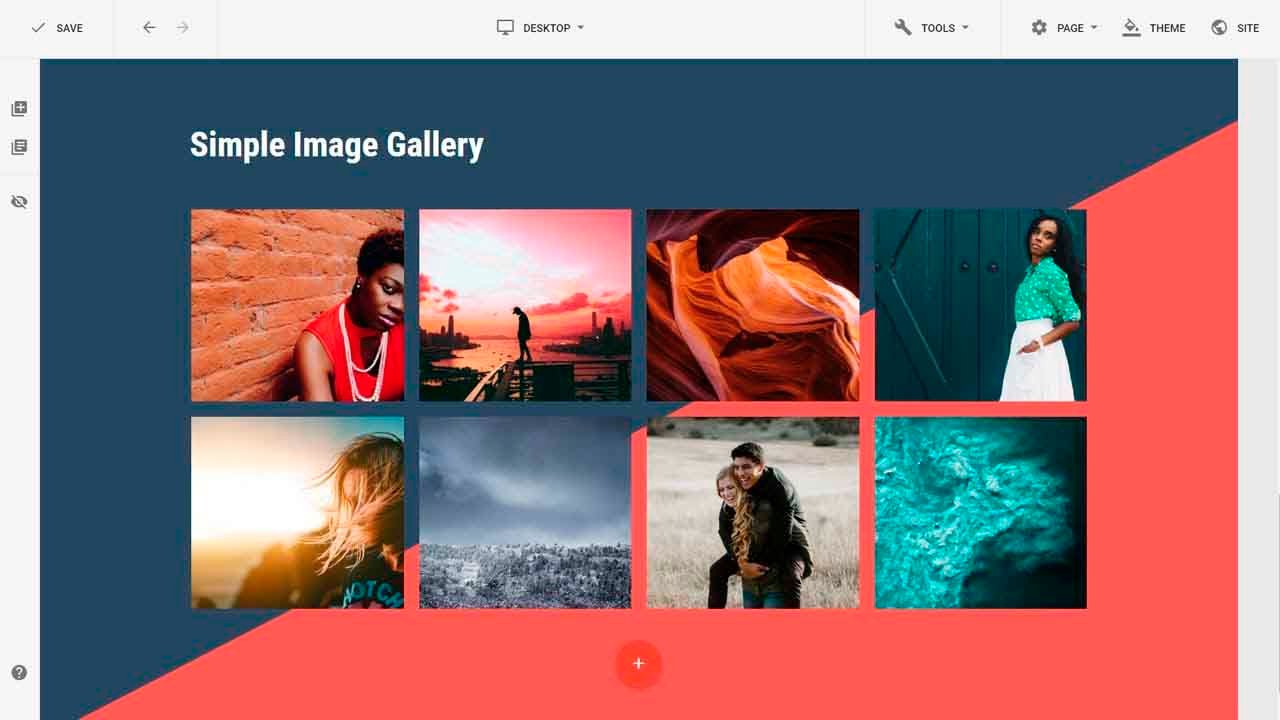Open the pages library sidebar icon

point(19,147)
